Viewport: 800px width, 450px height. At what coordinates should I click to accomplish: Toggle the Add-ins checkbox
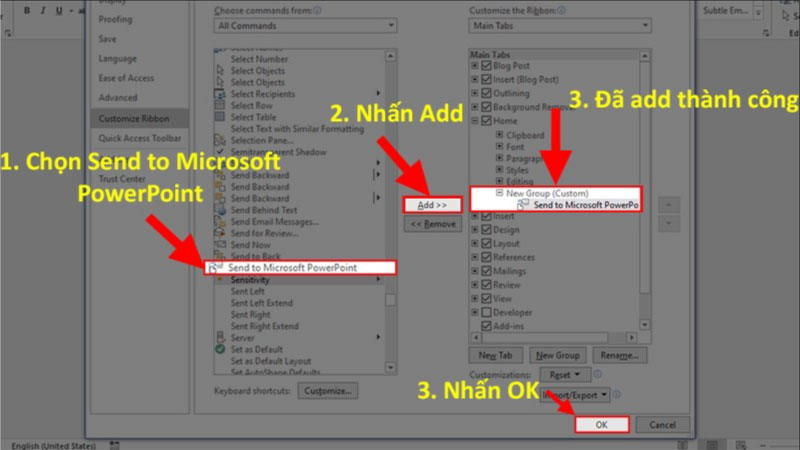(486, 326)
